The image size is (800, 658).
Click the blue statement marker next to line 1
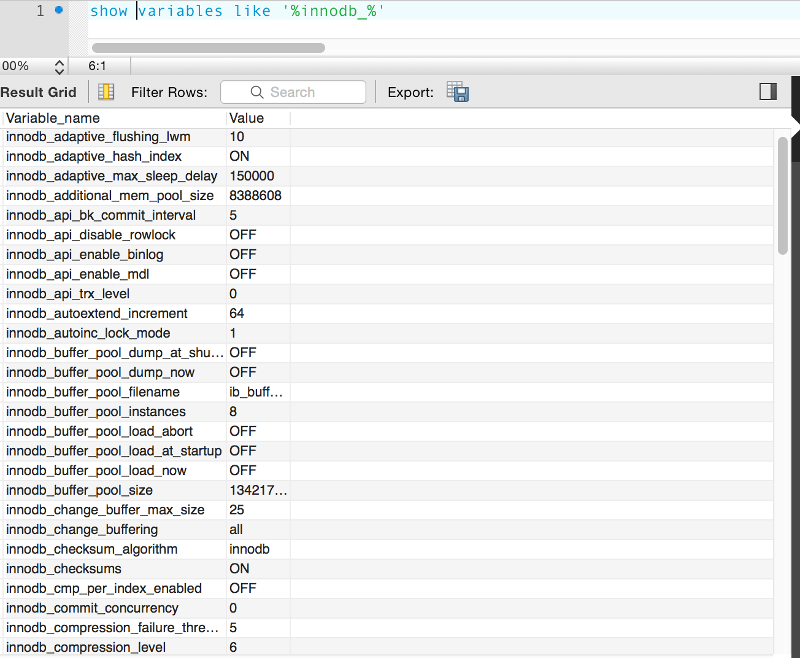[60, 11]
